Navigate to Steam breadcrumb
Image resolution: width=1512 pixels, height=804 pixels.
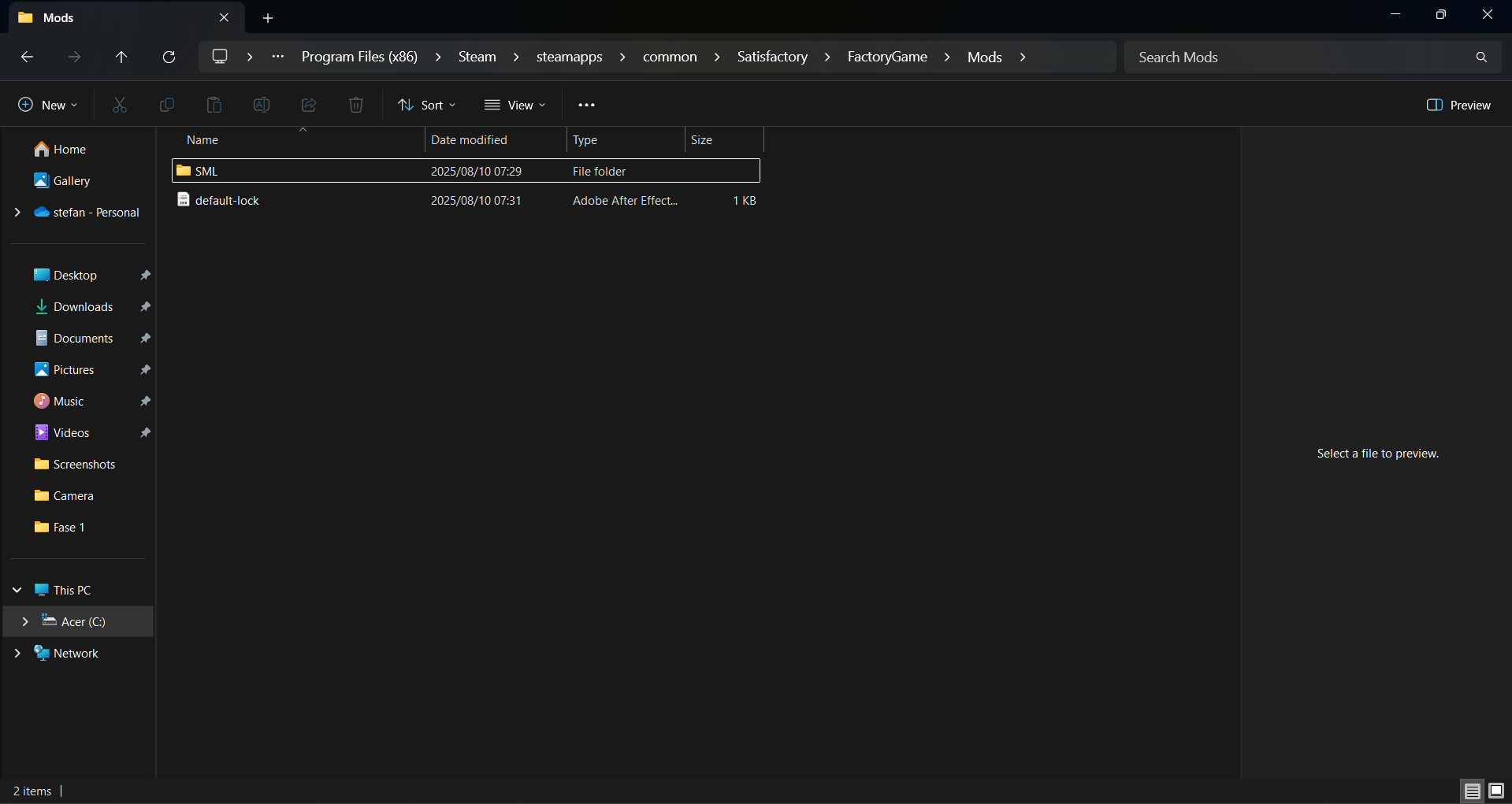point(477,57)
